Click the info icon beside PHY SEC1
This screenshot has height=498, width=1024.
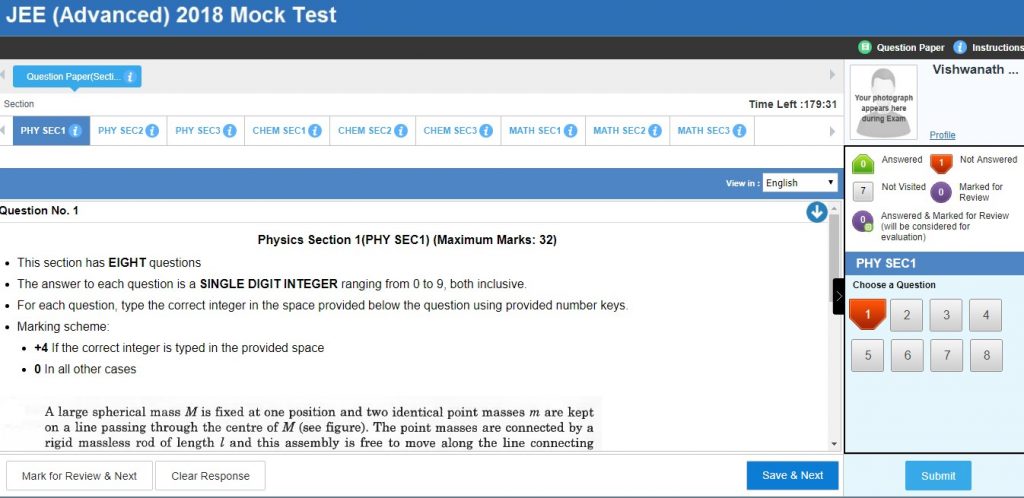click(x=75, y=131)
